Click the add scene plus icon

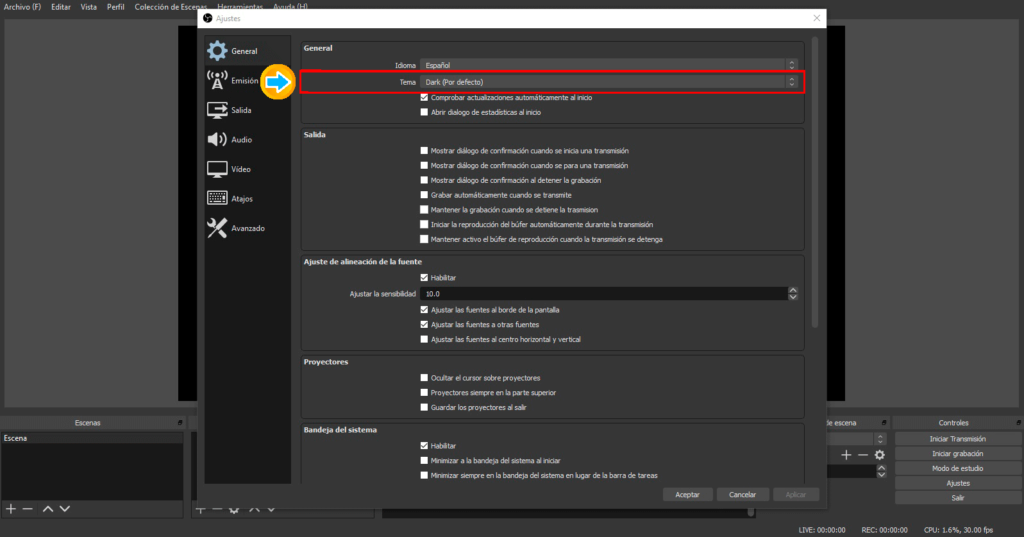point(11,509)
